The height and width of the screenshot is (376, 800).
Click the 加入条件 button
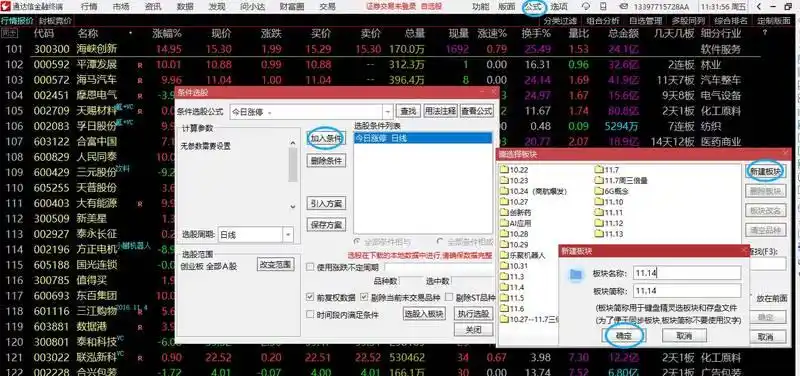tap(327, 138)
